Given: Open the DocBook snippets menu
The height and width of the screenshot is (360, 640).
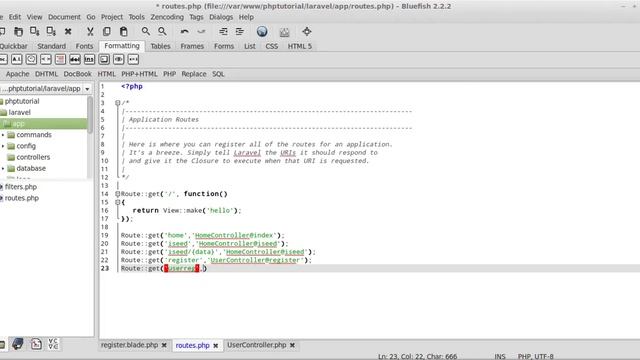Looking at the screenshot, I should pos(77,74).
